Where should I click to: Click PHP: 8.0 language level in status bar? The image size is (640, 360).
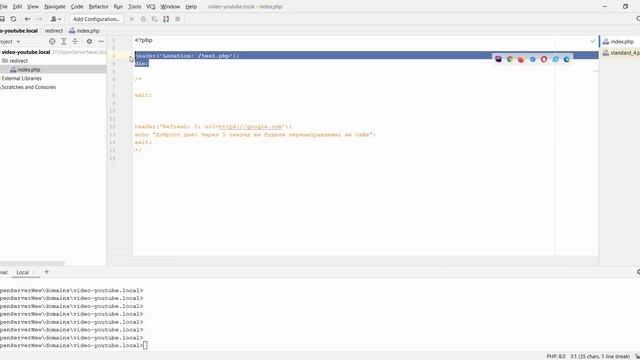(x=556, y=356)
